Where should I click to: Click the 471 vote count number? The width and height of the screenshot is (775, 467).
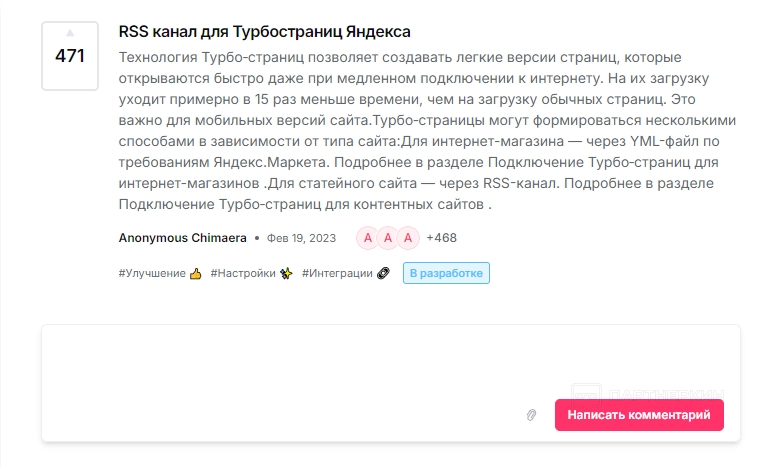tap(70, 57)
